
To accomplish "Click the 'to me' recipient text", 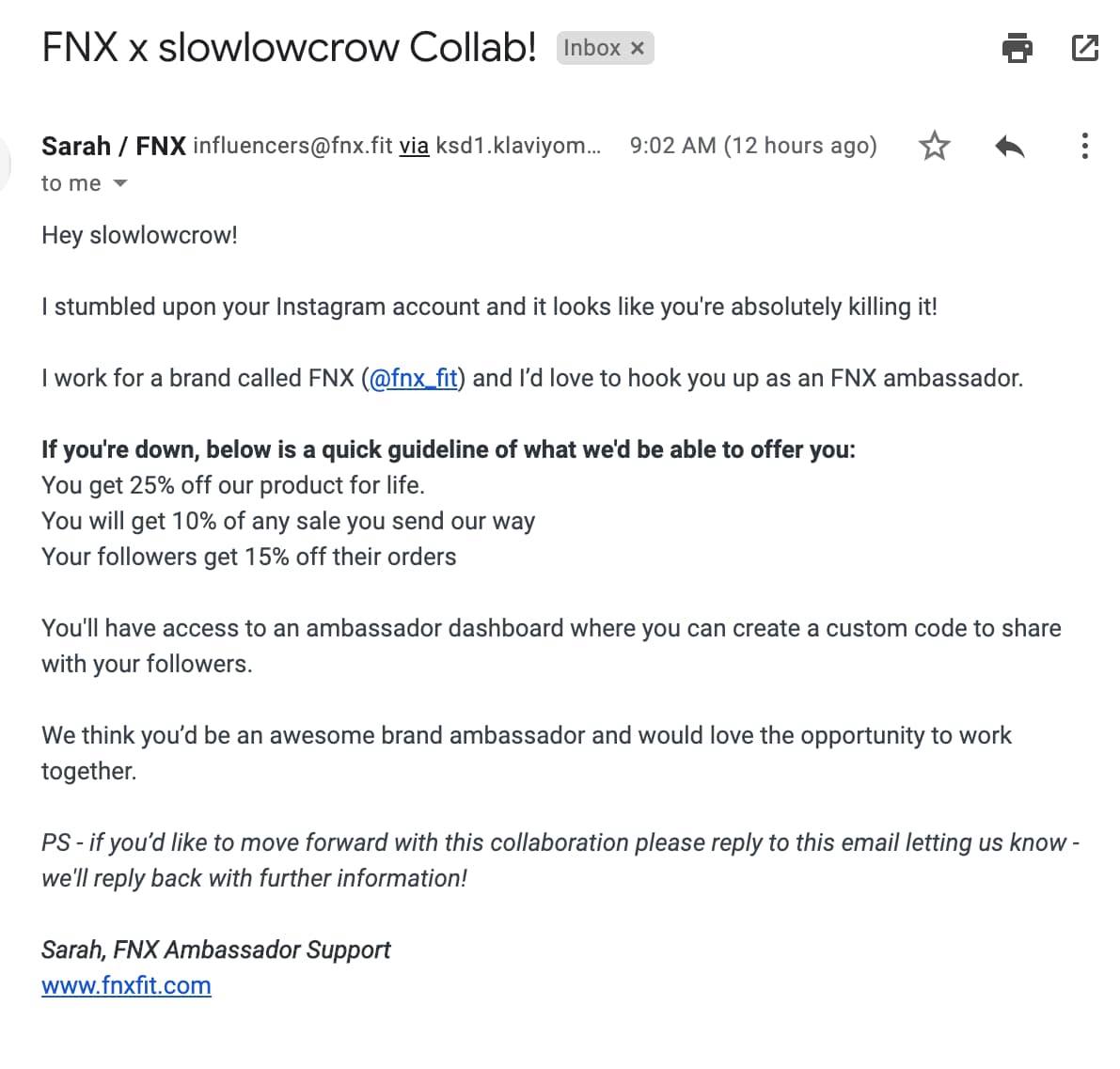I will 71,183.
